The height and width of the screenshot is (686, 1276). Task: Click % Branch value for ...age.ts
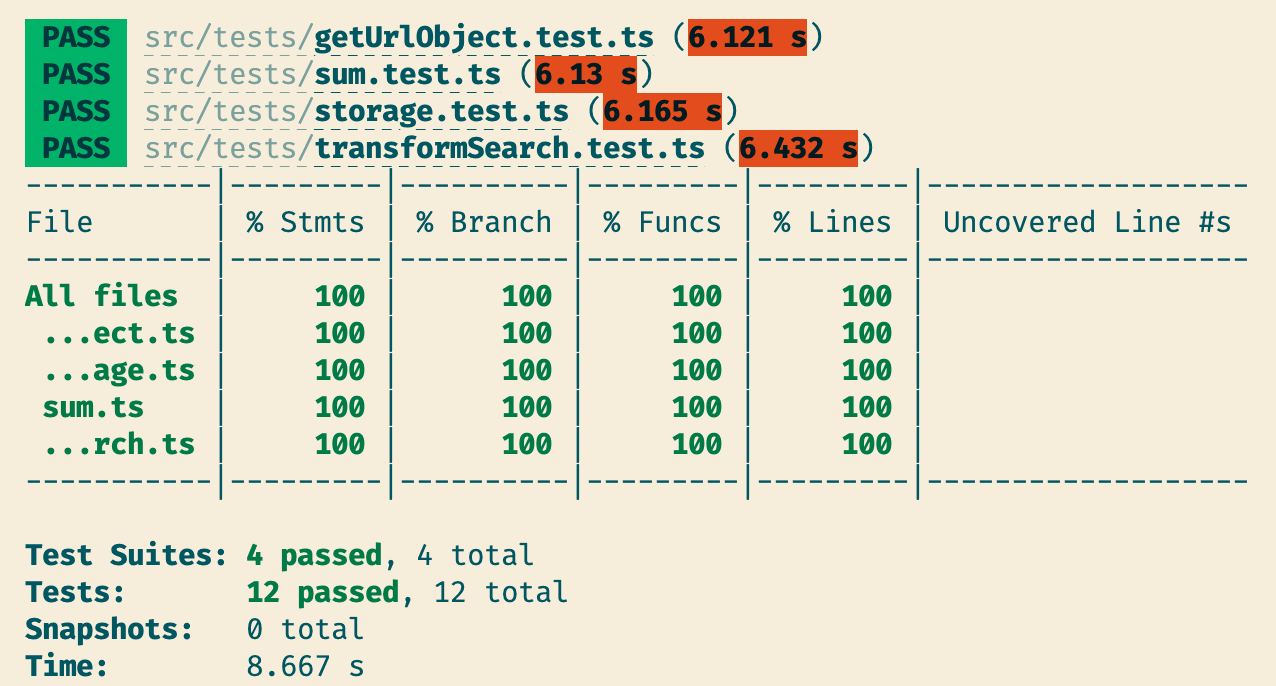[527, 370]
